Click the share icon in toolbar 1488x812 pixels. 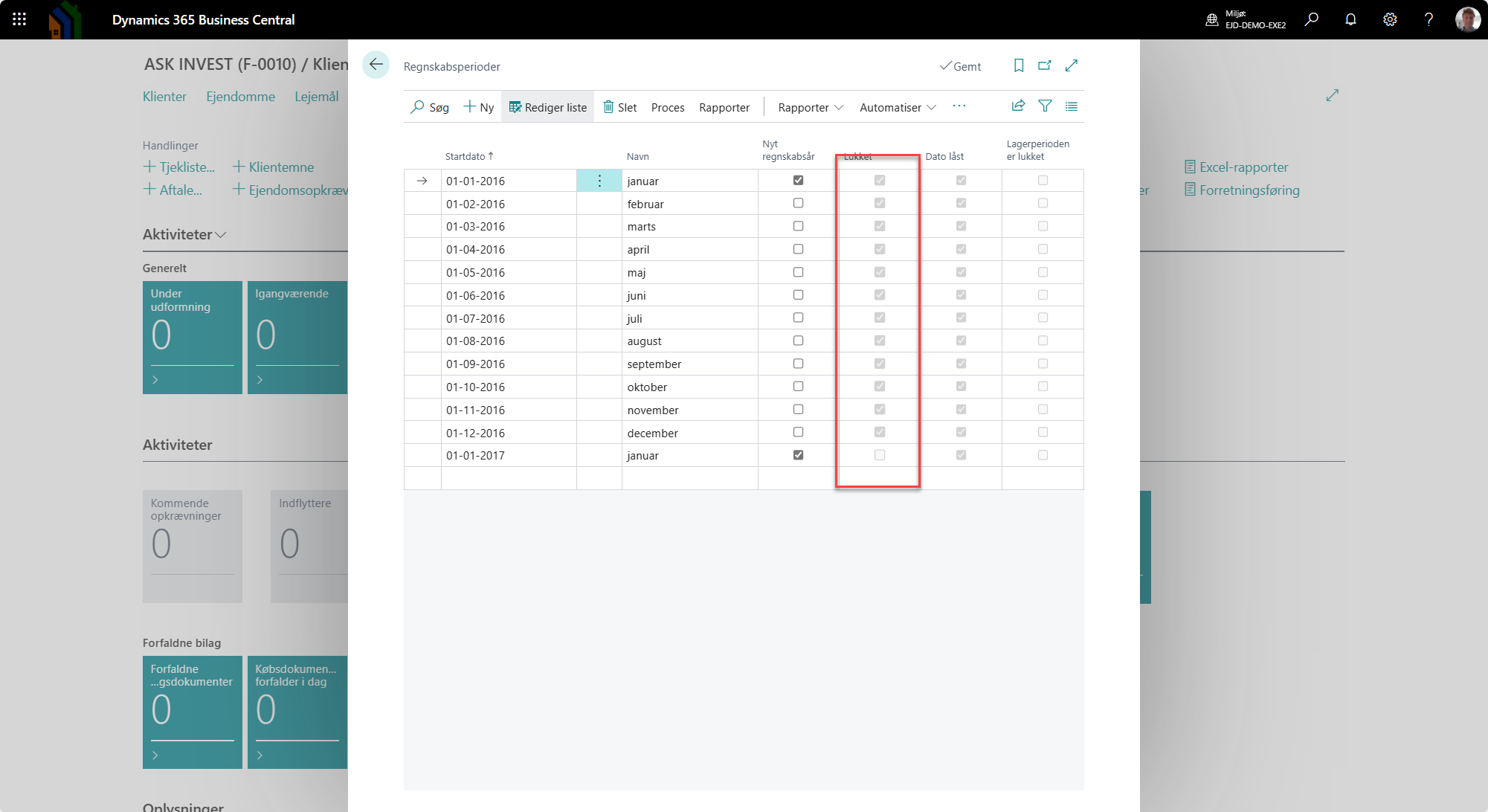[x=1018, y=106]
